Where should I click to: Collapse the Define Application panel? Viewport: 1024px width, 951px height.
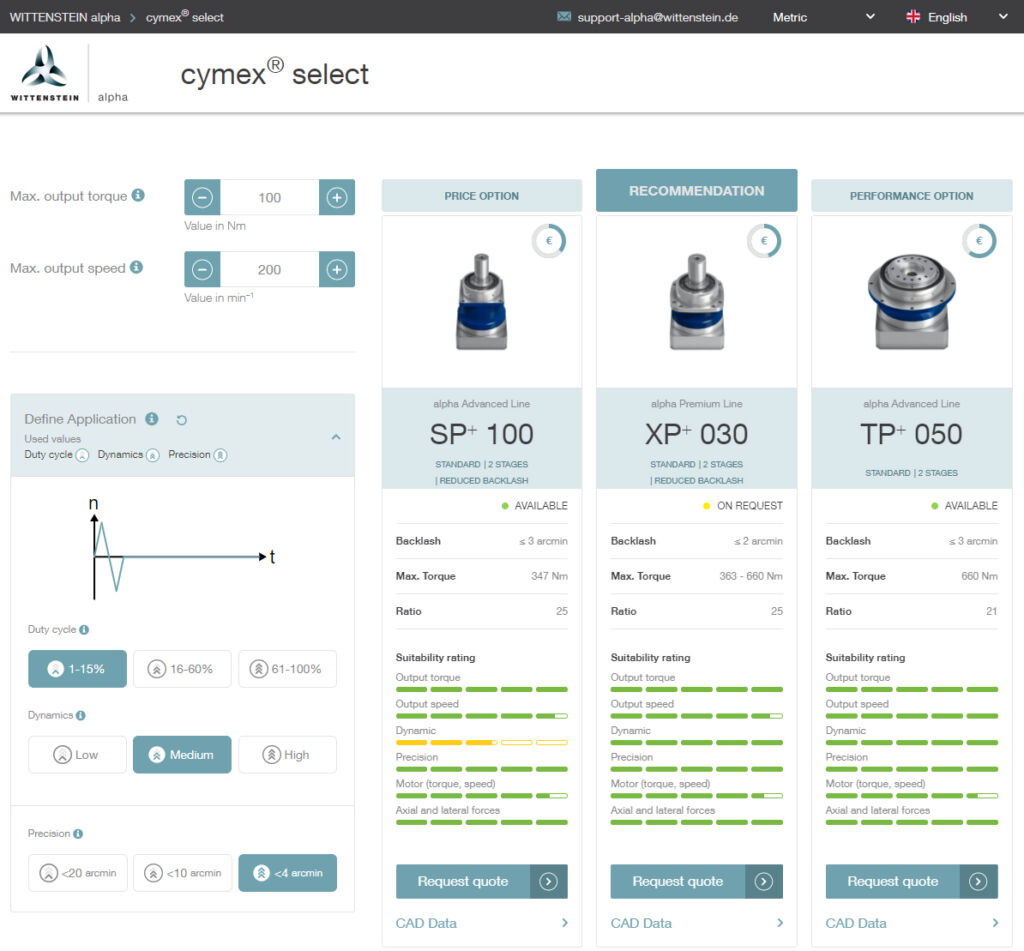click(336, 437)
